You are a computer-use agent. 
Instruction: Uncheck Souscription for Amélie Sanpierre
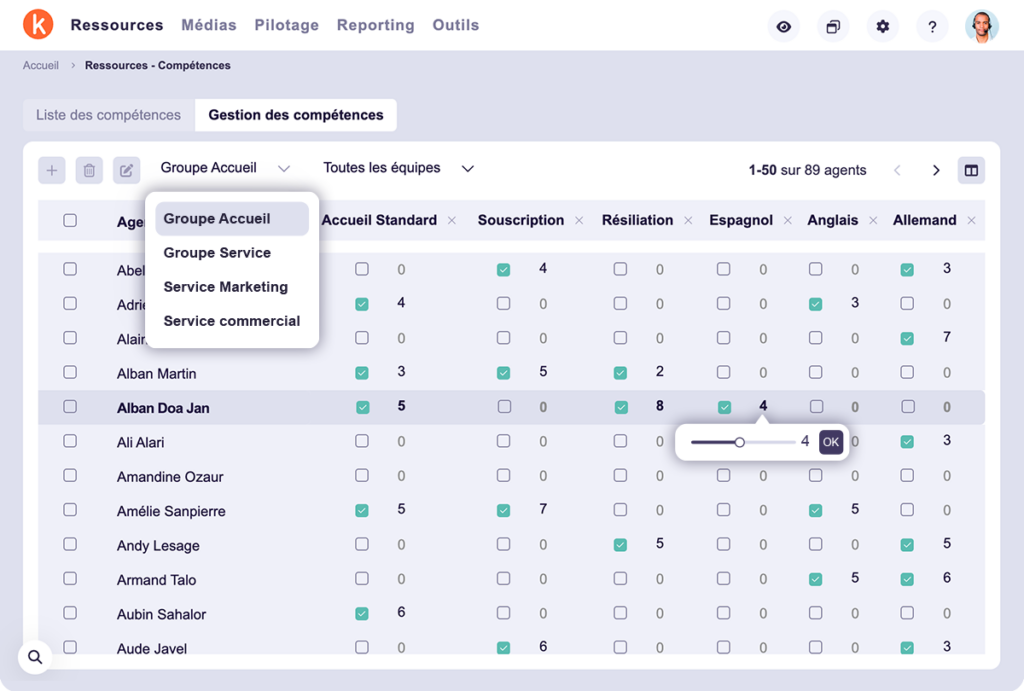tap(504, 511)
